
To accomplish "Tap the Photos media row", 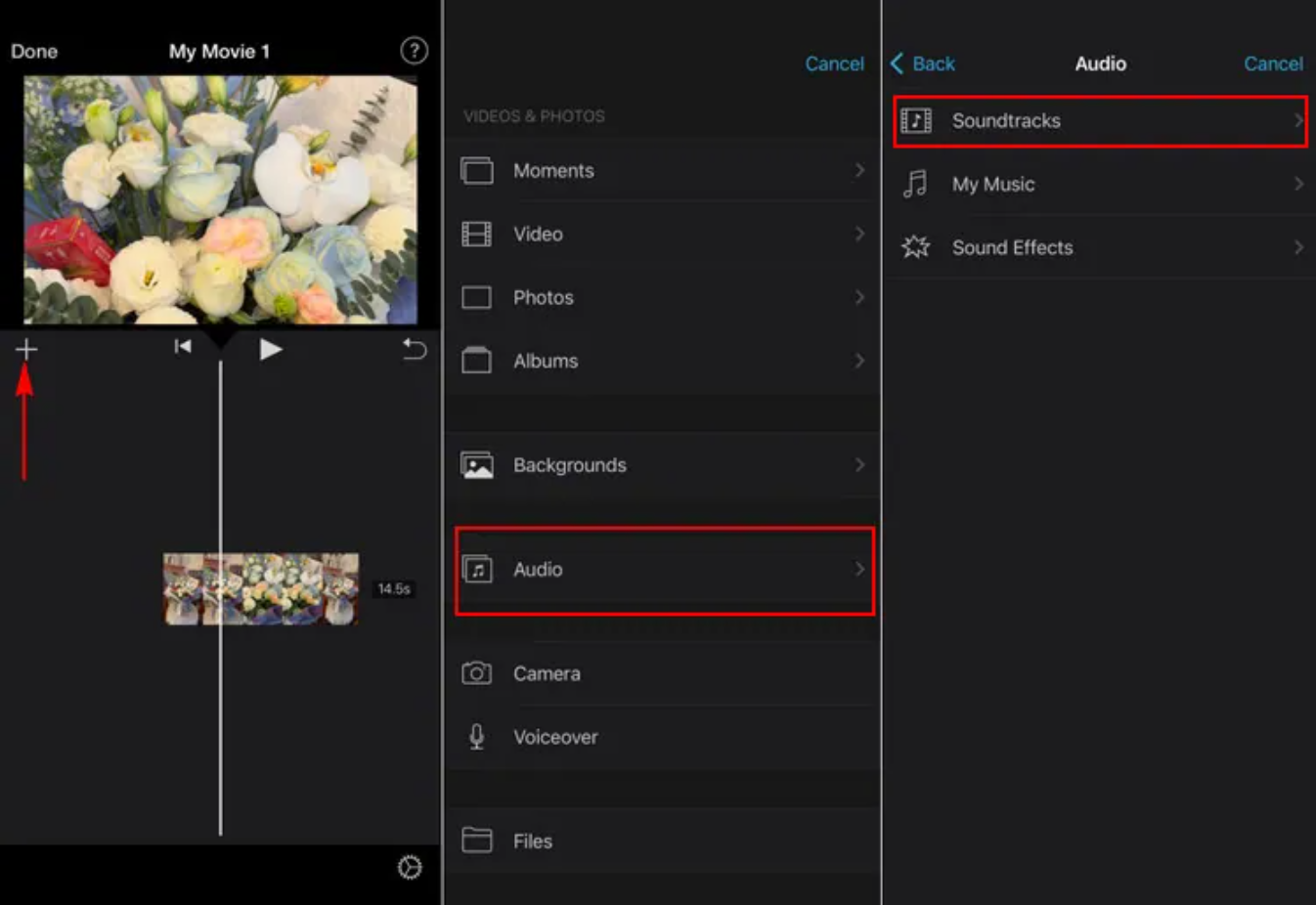I will click(x=543, y=297).
